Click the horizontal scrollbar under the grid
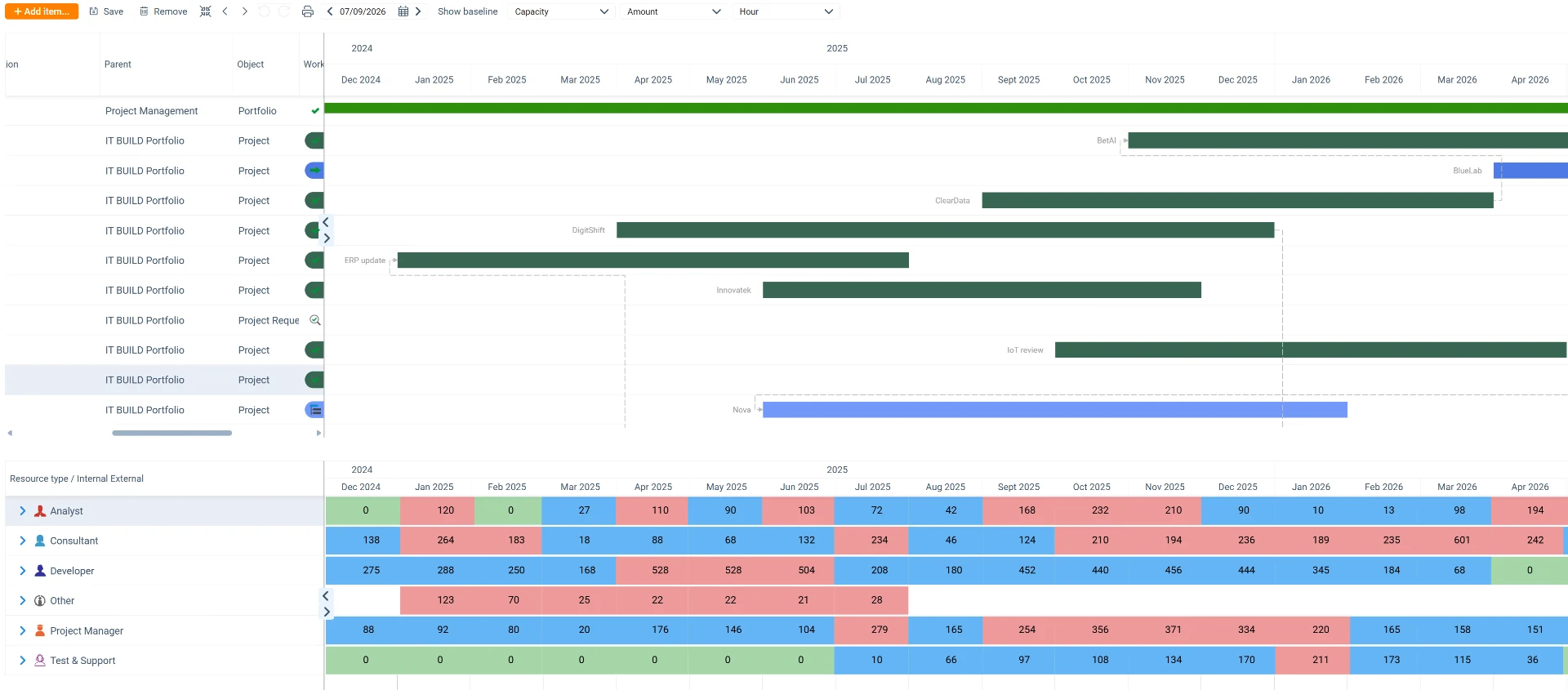Image resolution: width=1568 pixels, height=690 pixels. (171, 433)
